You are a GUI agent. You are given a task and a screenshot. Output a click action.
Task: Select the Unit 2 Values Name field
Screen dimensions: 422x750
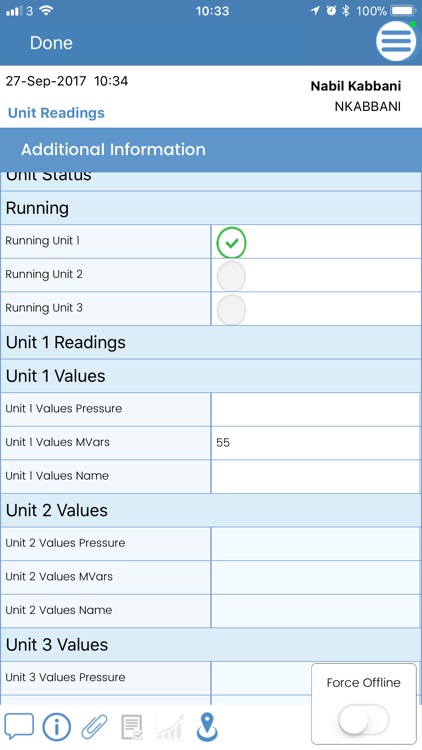coord(316,611)
